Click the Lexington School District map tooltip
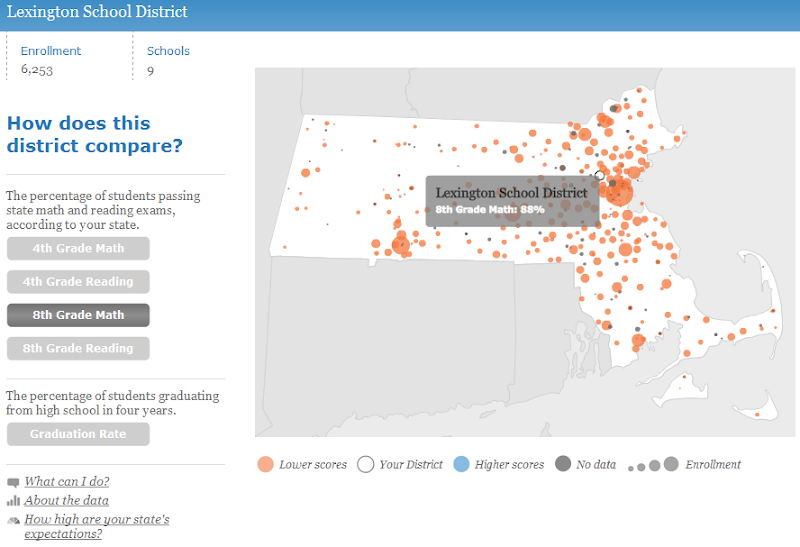Screen dimensions: 800x547 [x=511, y=200]
